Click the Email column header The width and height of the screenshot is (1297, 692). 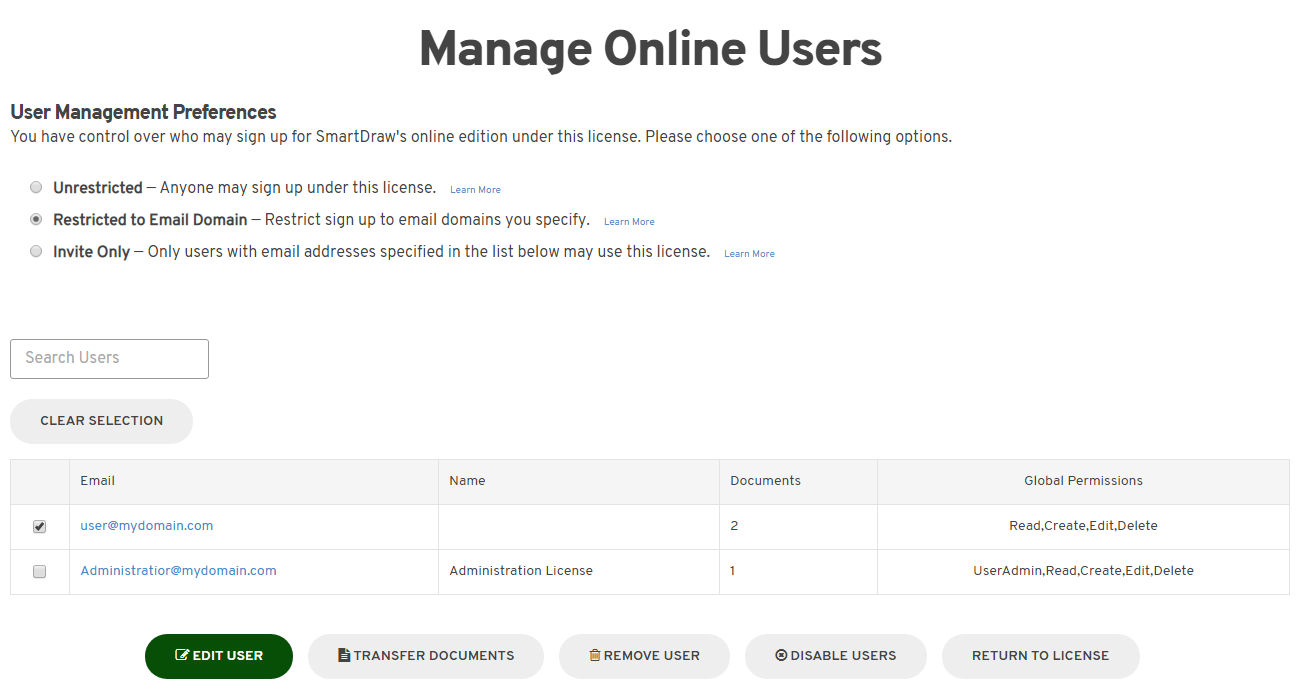(98, 481)
